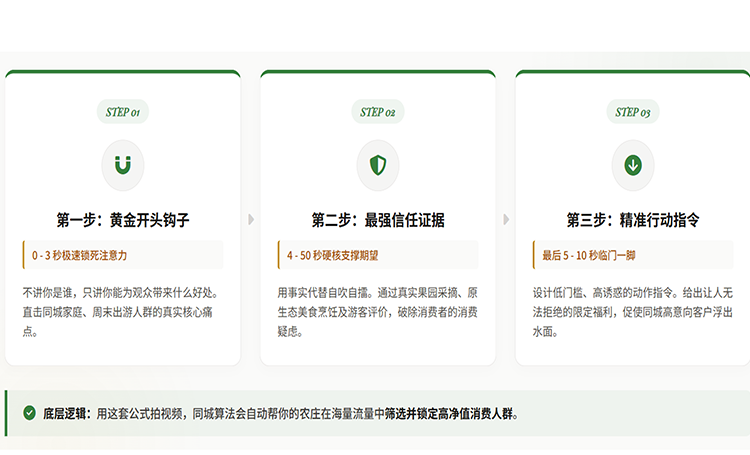Click the heading 第二步：最强信任证据

[x=378, y=220]
